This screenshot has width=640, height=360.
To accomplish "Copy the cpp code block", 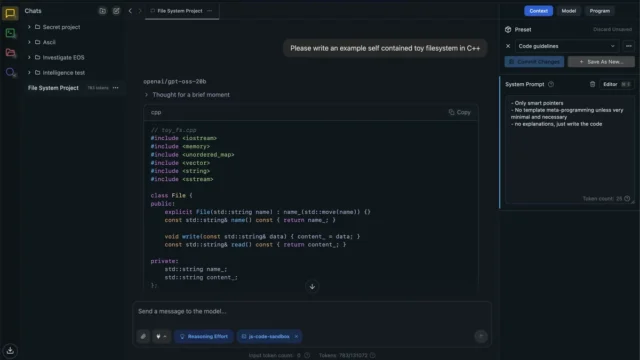I will [460, 112].
